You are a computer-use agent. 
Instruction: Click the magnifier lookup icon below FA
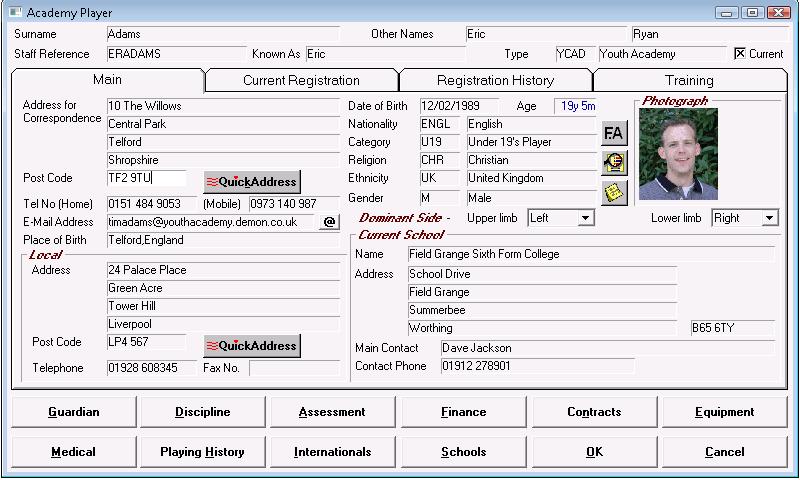click(x=614, y=163)
